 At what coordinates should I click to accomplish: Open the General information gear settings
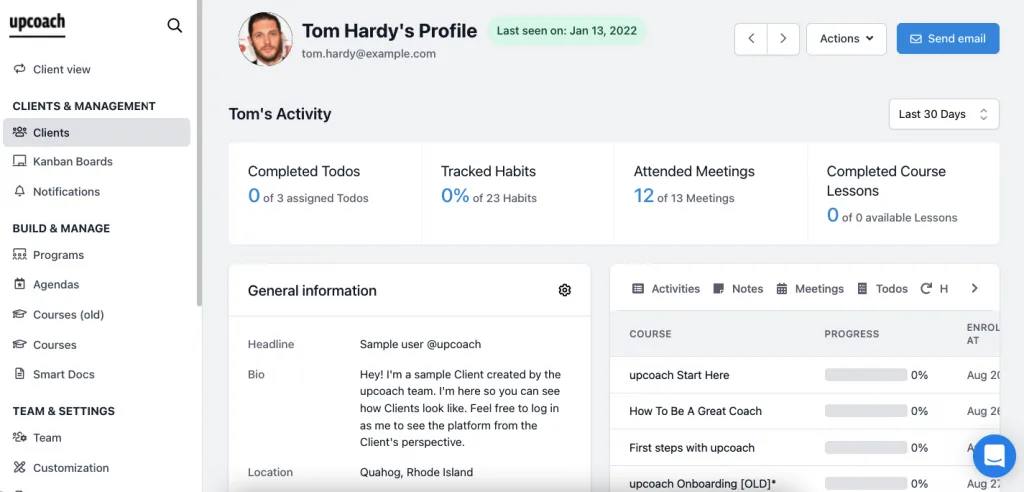(565, 290)
